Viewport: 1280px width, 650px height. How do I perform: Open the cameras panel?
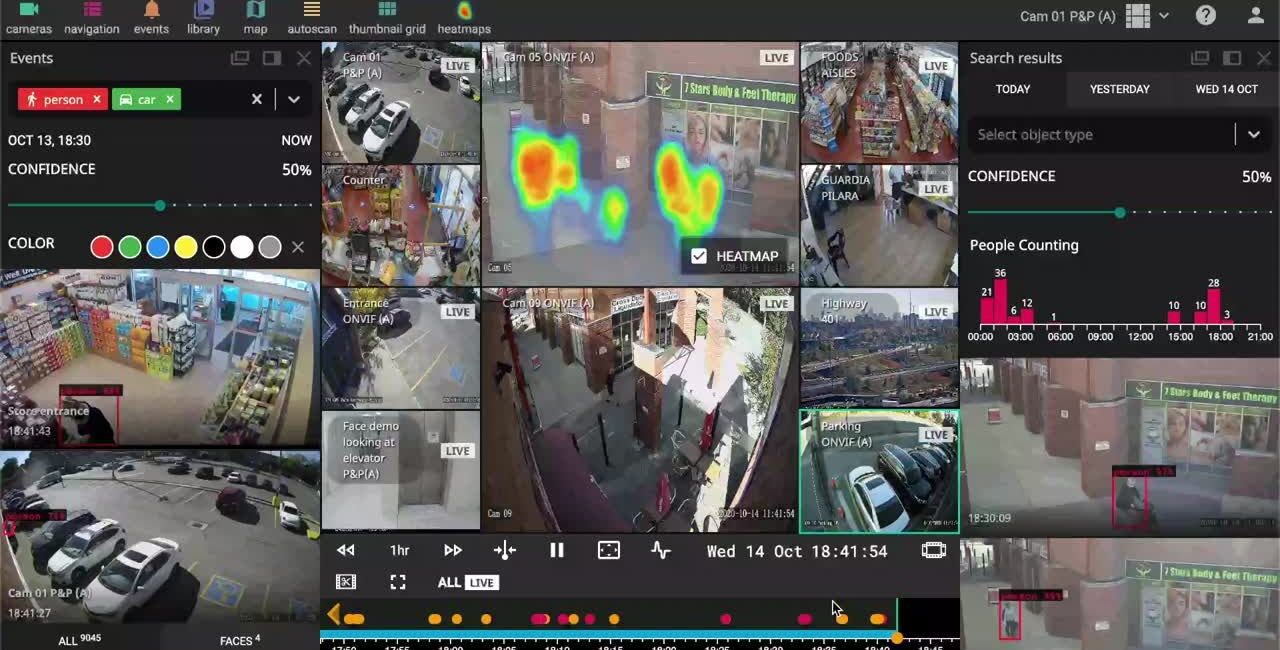tap(28, 17)
